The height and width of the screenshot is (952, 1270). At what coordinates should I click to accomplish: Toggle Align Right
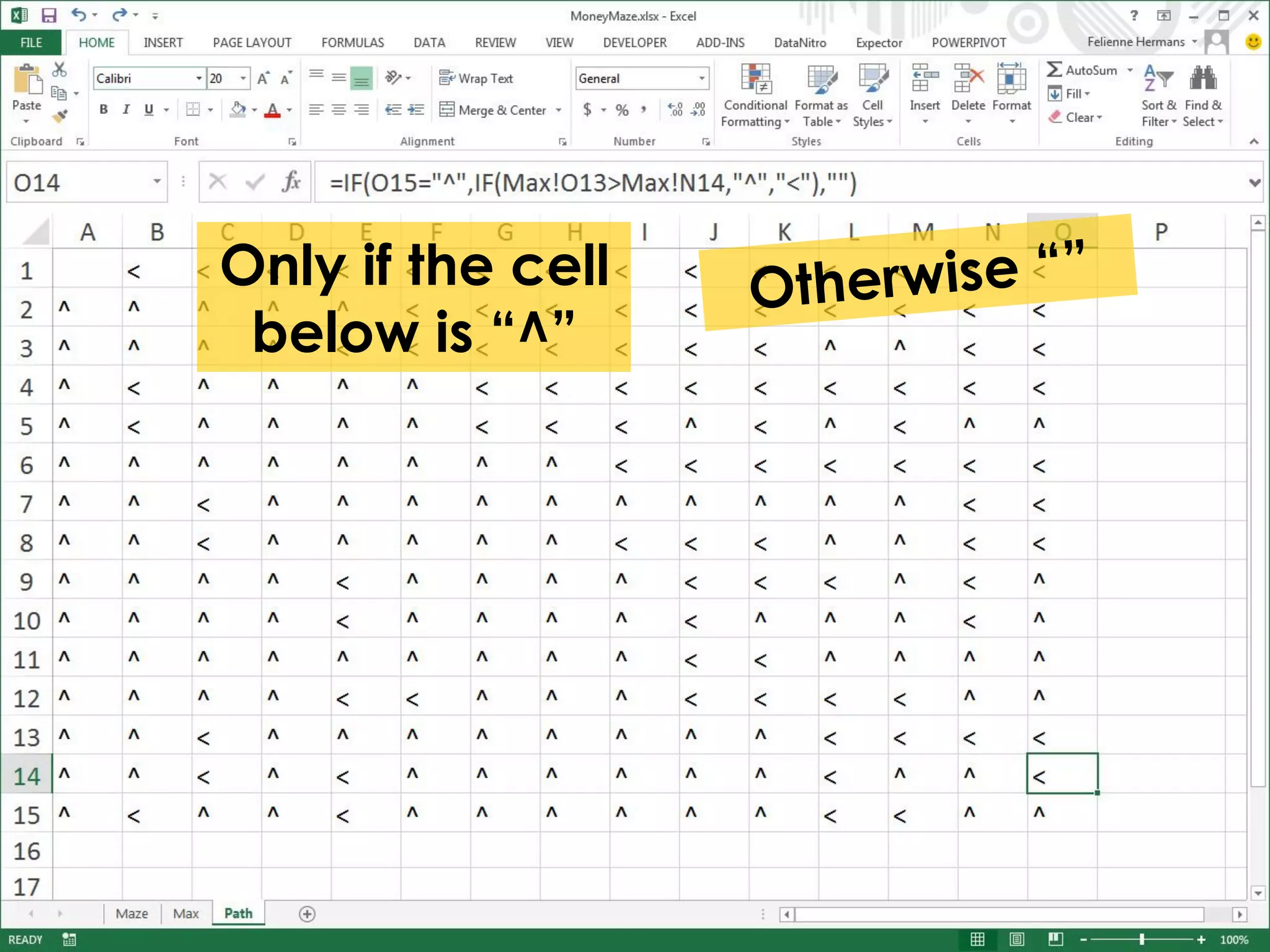point(362,110)
